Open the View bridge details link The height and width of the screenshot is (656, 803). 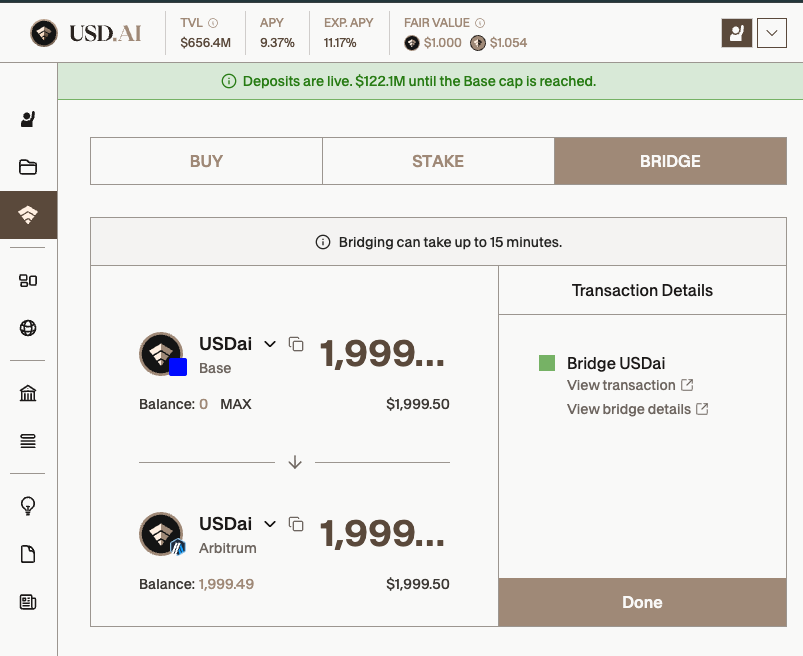(x=638, y=409)
